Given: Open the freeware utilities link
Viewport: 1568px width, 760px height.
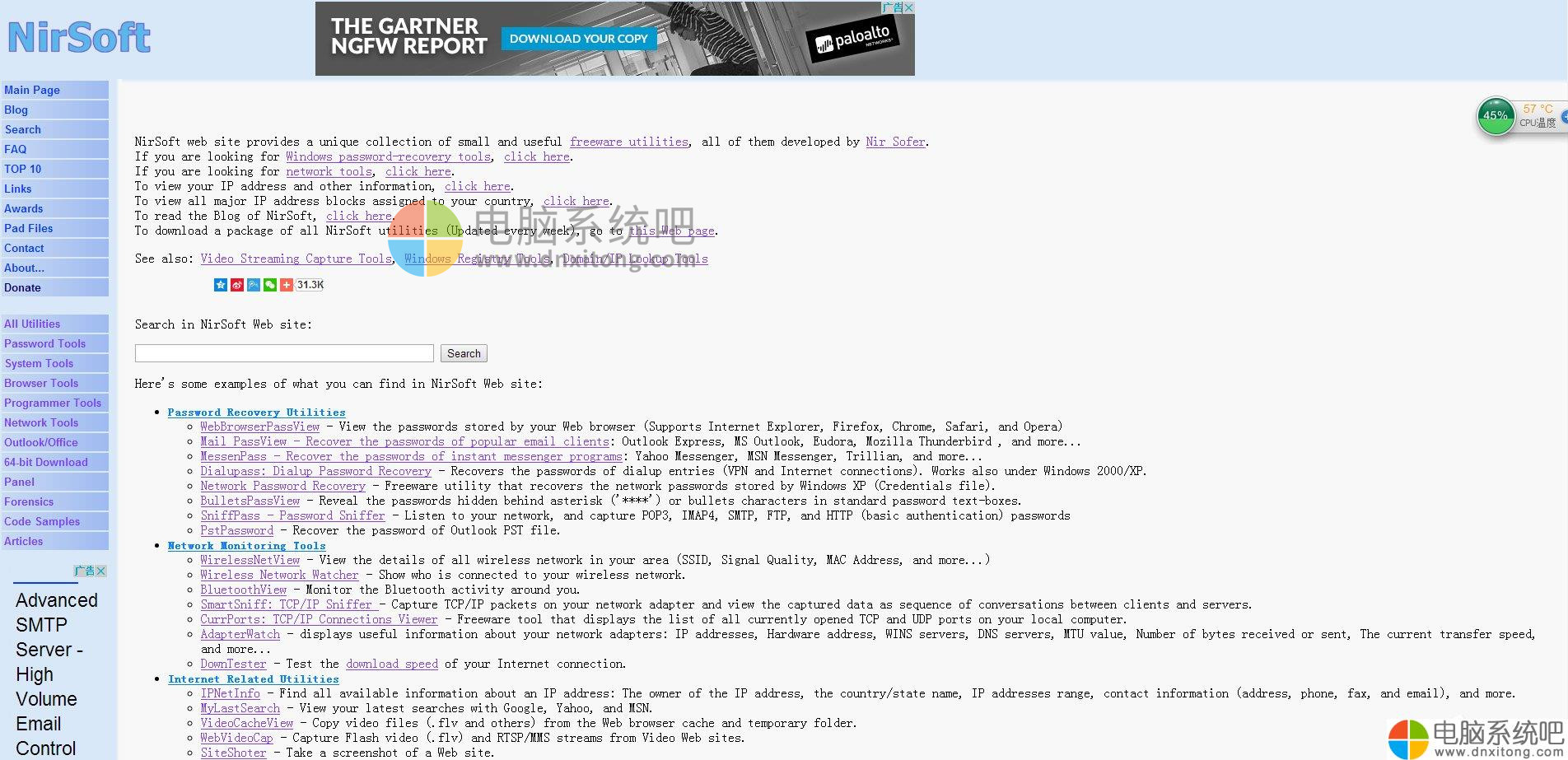Looking at the screenshot, I should (629, 142).
